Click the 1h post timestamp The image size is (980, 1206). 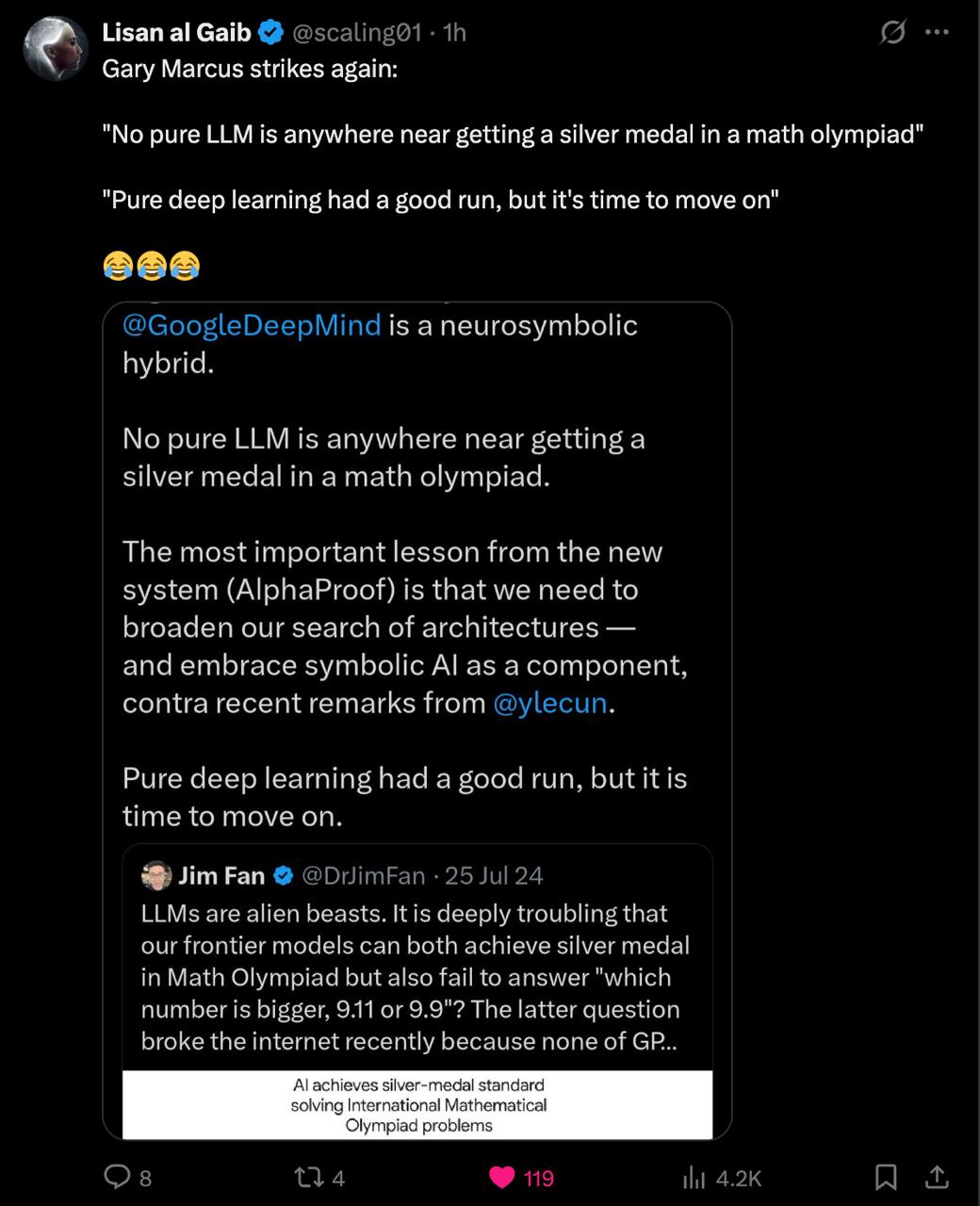(454, 32)
